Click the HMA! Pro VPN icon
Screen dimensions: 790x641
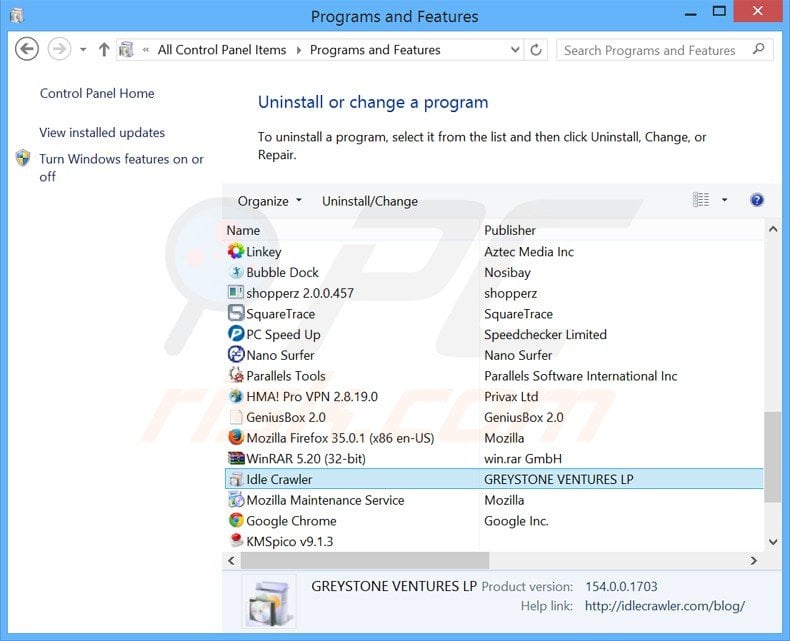click(235, 396)
